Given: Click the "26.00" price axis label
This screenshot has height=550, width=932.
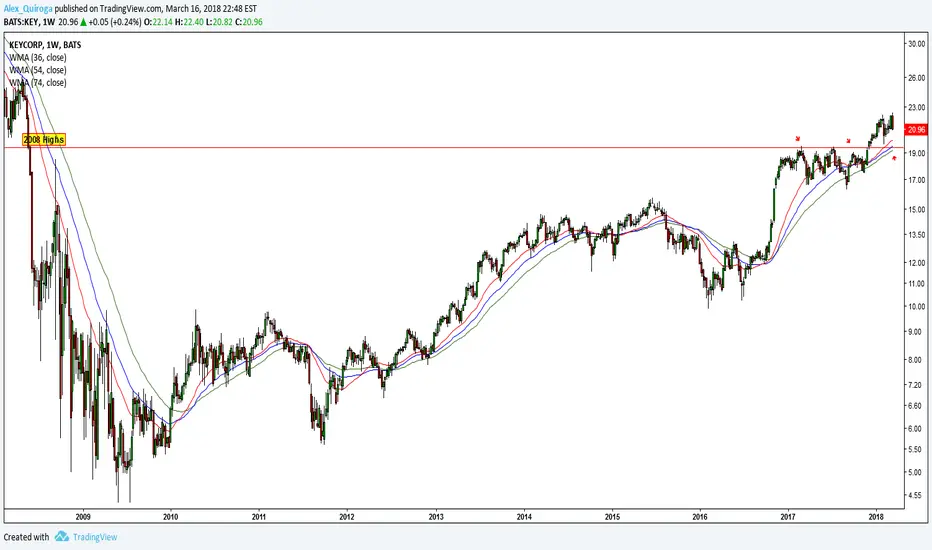Looking at the screenshot, I should click(x=917, y=78).
